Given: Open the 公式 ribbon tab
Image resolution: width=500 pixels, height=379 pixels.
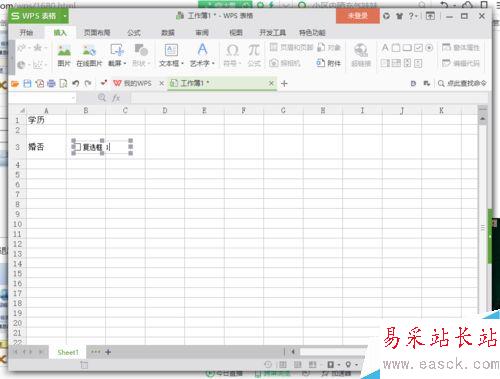Looking at the screenshot, I should pyautogui.click(x=134, y=32).
